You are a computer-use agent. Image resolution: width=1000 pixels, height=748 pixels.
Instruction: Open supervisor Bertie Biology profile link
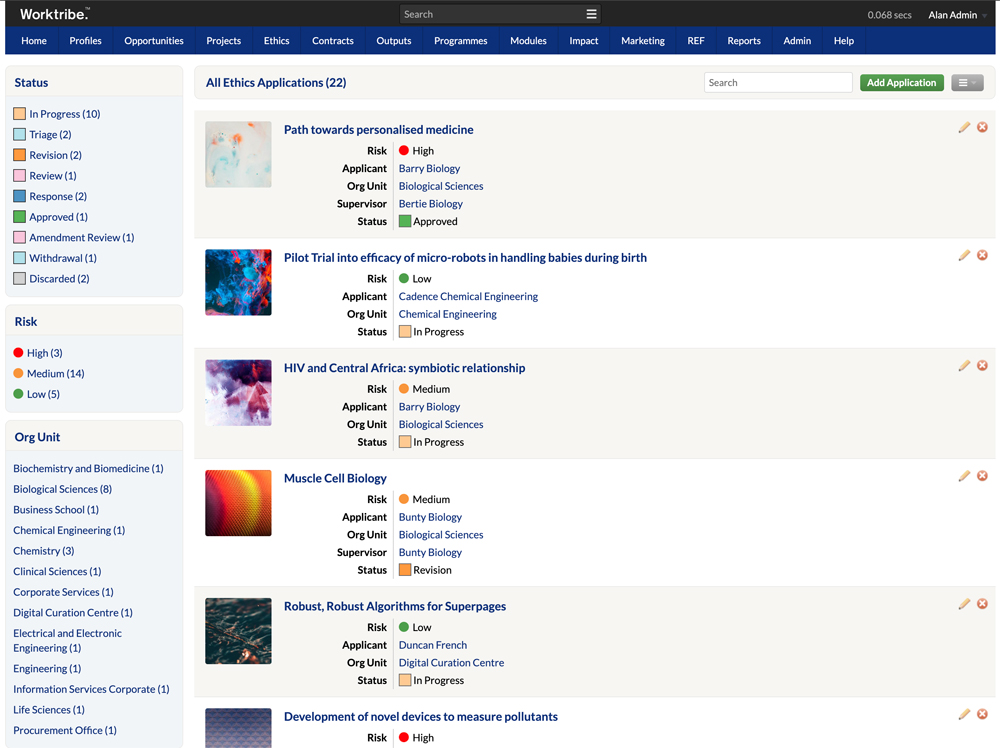(430, 204)
